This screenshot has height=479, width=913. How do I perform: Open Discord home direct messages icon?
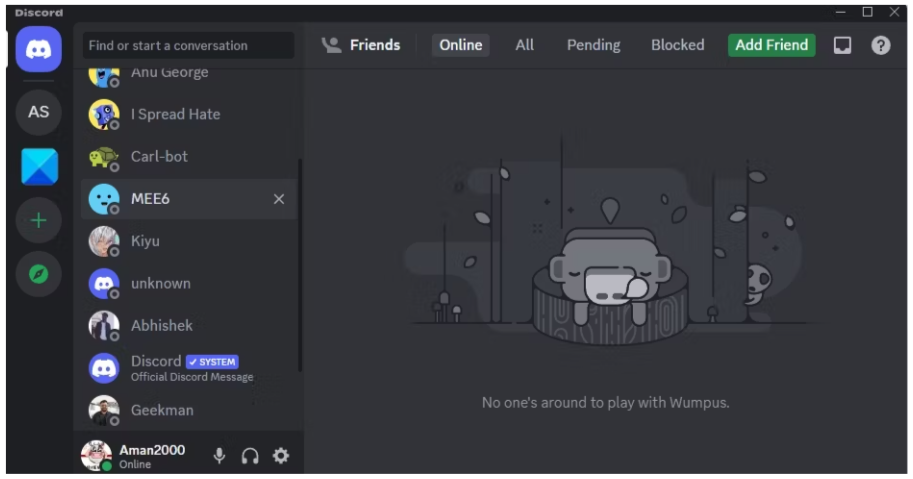(x=38, y=49)
